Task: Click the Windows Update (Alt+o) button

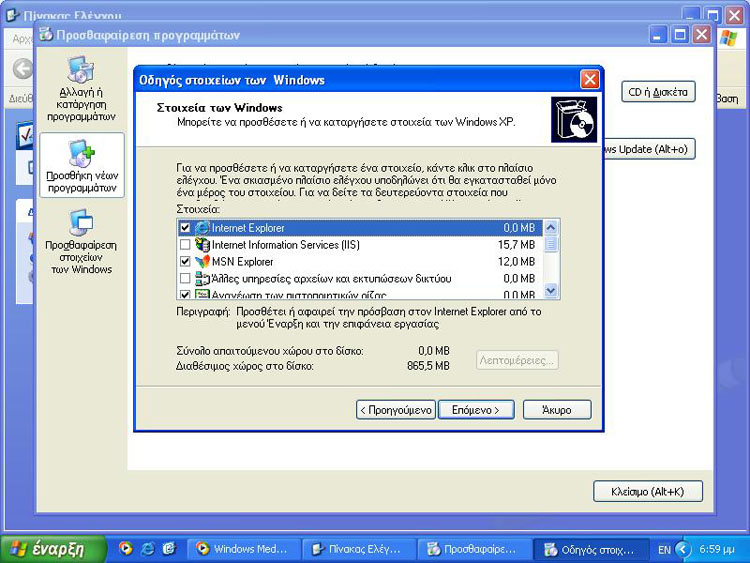Action: point(648,149)
